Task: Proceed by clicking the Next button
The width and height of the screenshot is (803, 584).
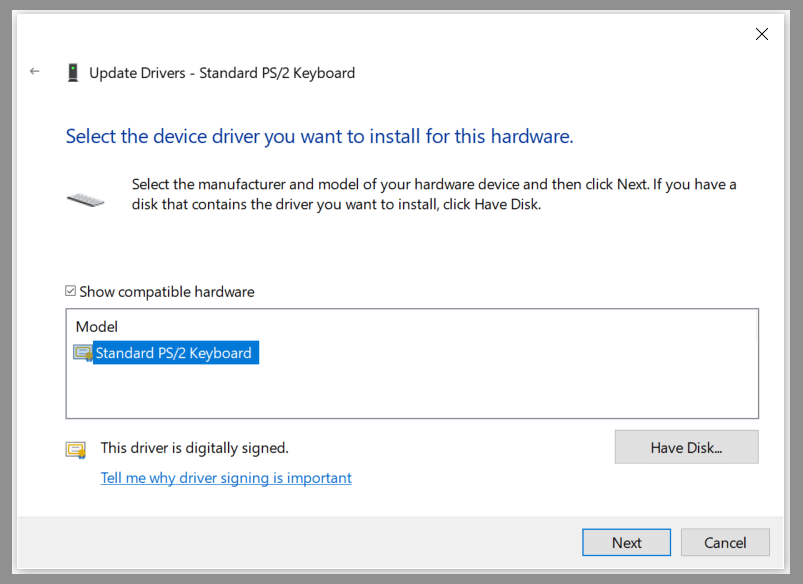Action: click(x=626, y=542)
